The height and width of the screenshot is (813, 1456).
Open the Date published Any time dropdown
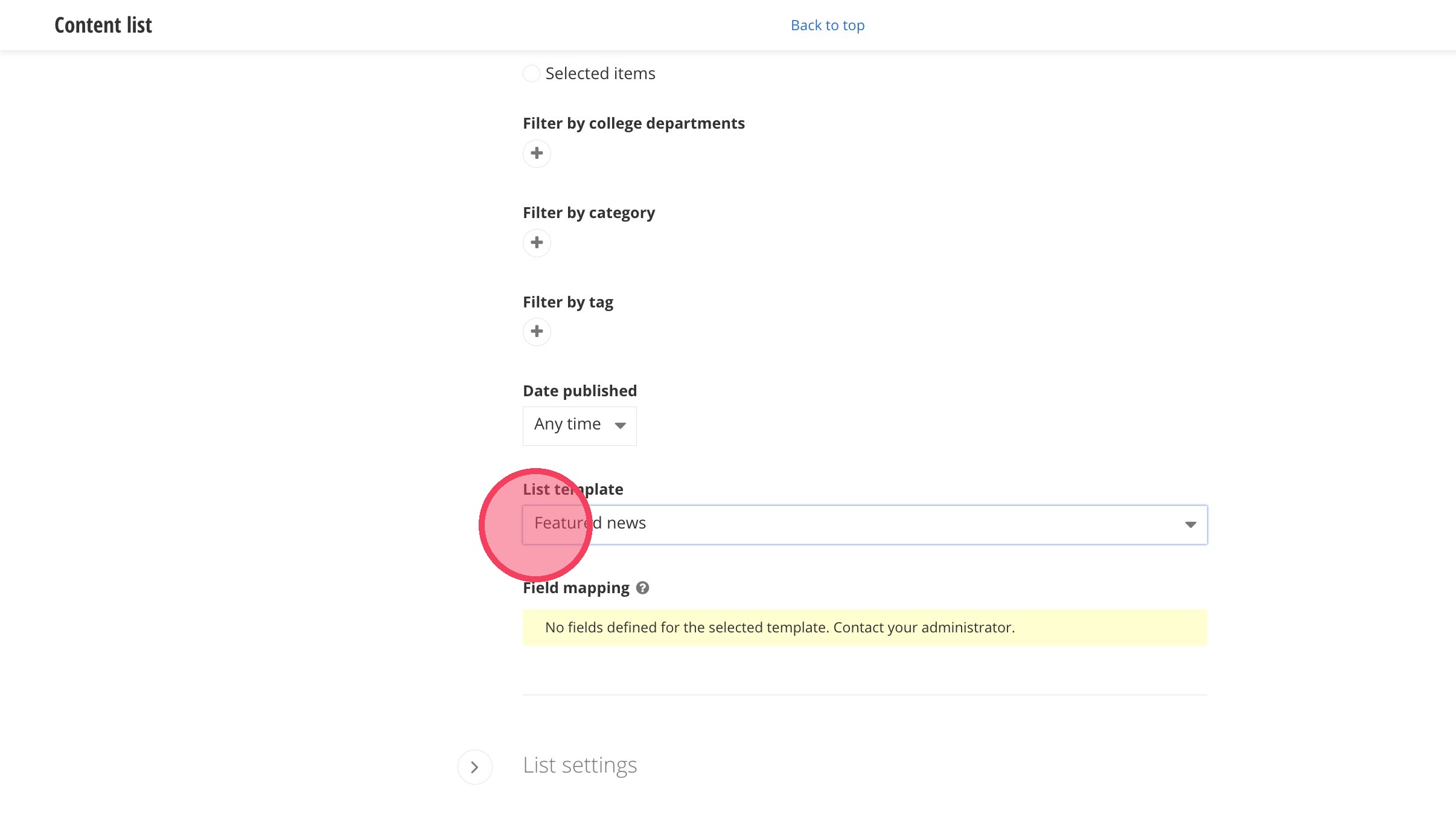[x=579, y=426]
